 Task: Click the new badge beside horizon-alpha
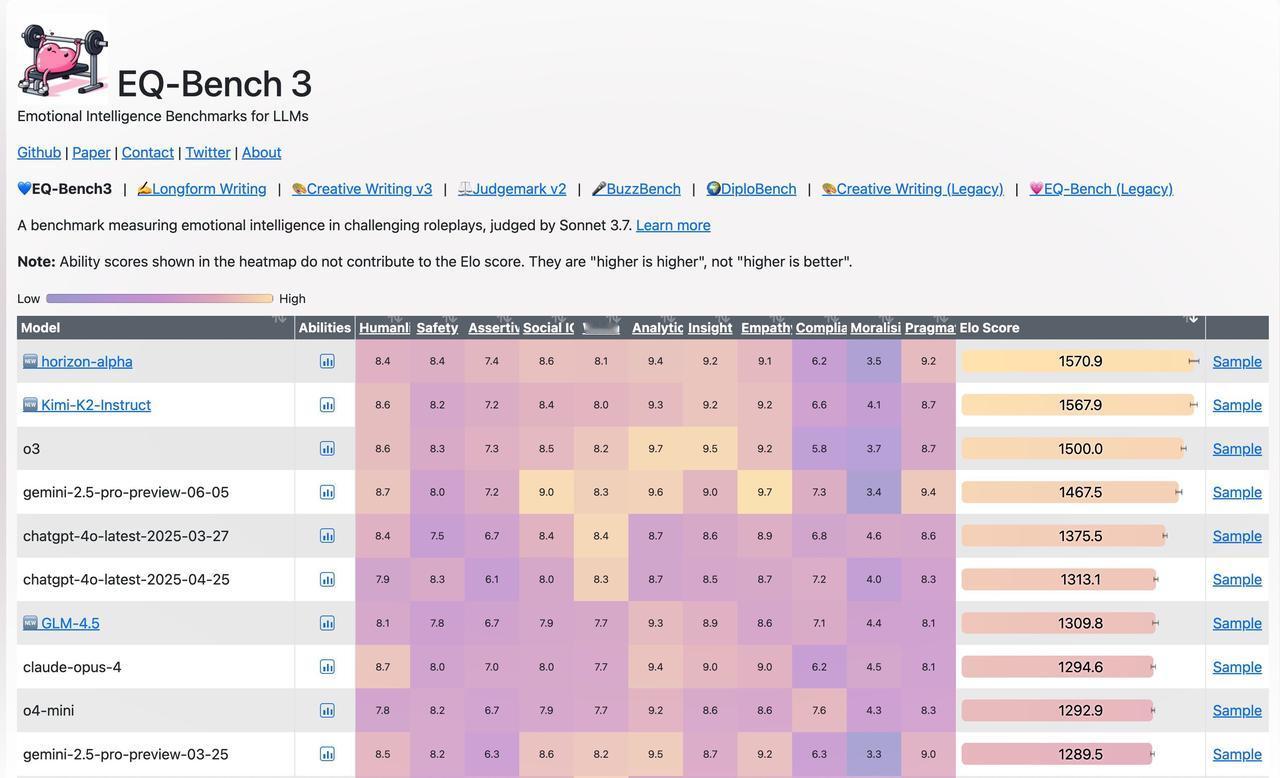(30, 361)
